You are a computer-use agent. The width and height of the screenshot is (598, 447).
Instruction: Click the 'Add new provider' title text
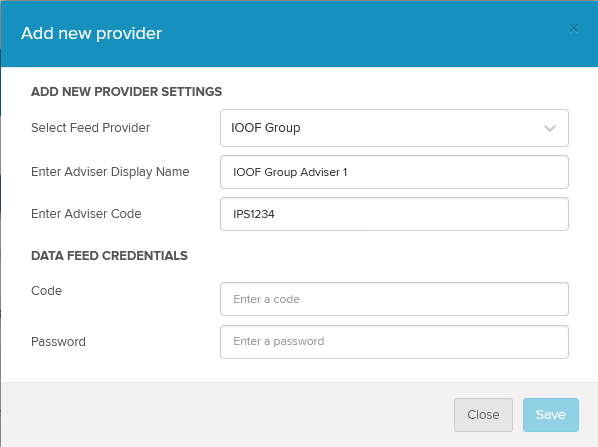(x=92, y=34)
